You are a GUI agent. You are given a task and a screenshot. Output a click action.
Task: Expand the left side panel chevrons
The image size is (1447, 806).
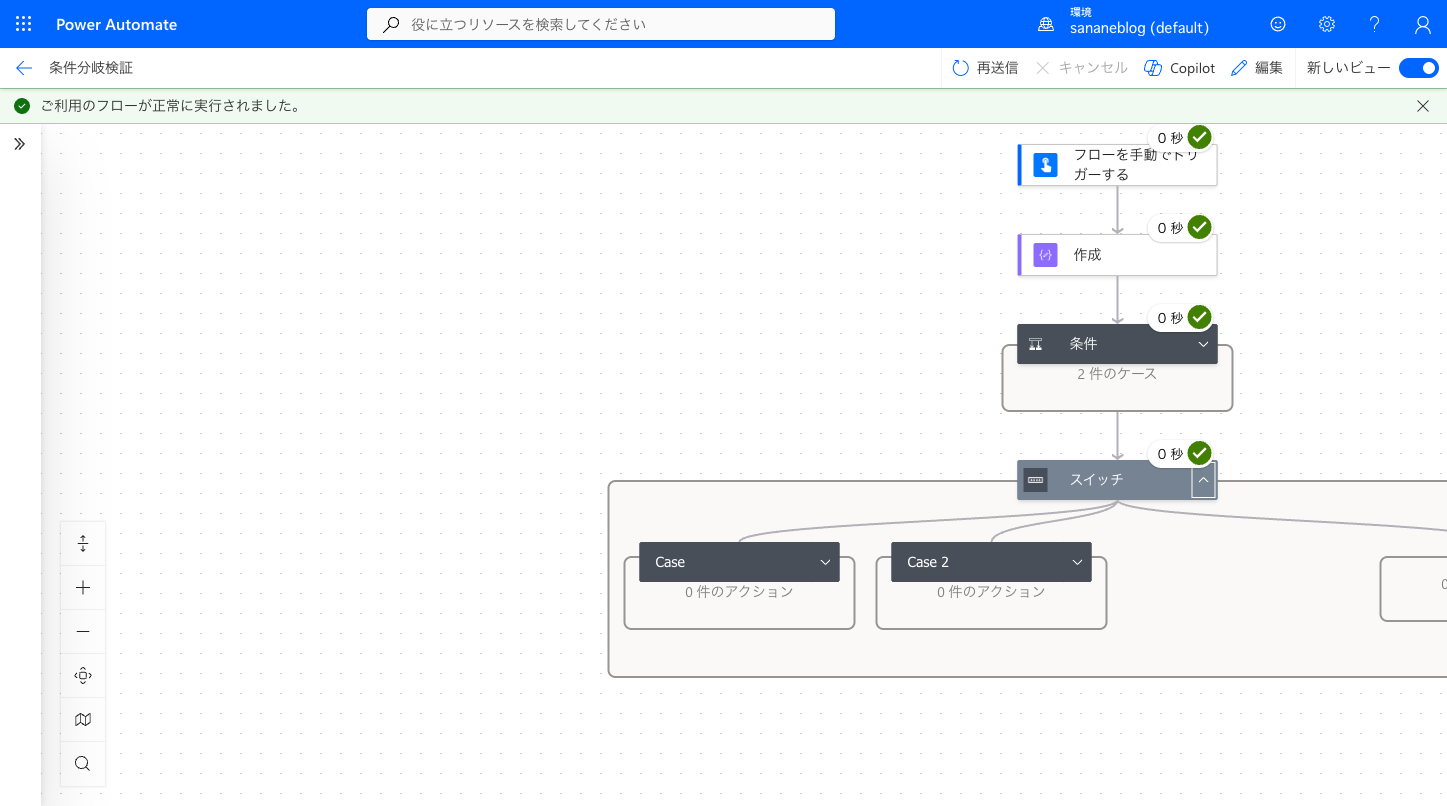[x=19, y=144]
